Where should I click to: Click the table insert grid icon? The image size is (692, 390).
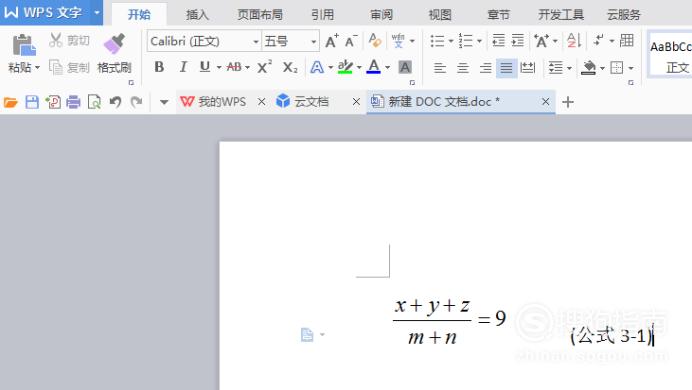pos(627,41)
